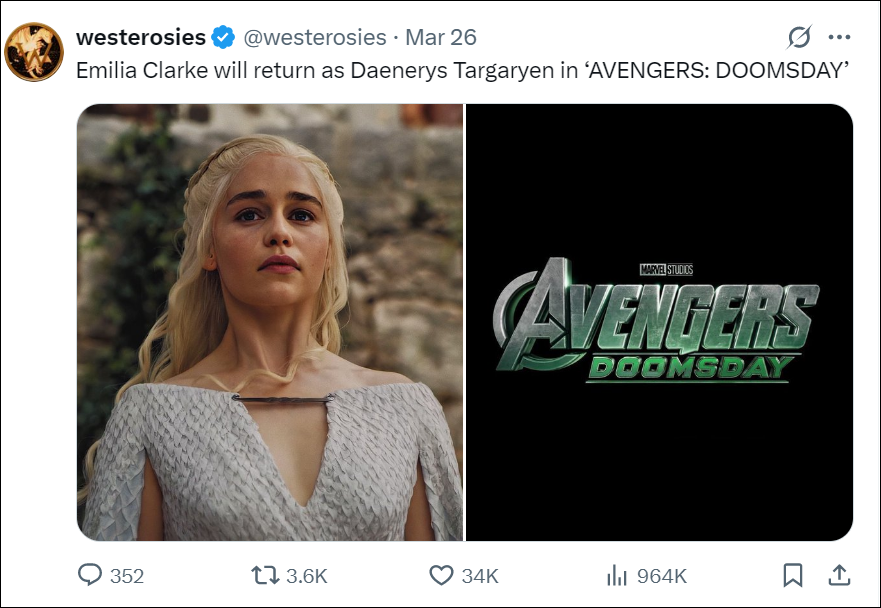Open the Grok slashed-circle icon
Screen dimensions: 881x608
coord(799,38)
